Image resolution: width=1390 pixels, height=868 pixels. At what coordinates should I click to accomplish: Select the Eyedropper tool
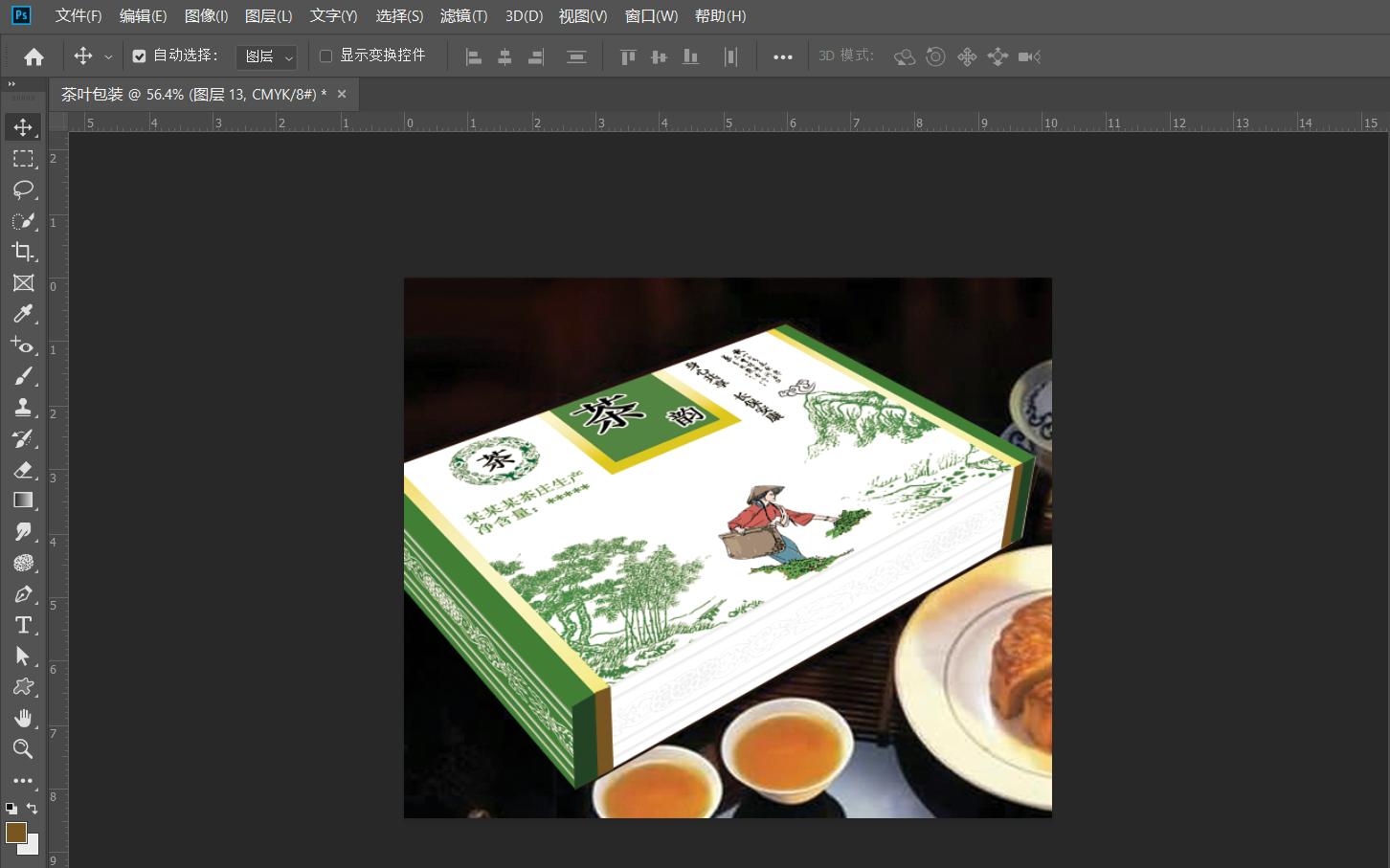coord(24,313)
